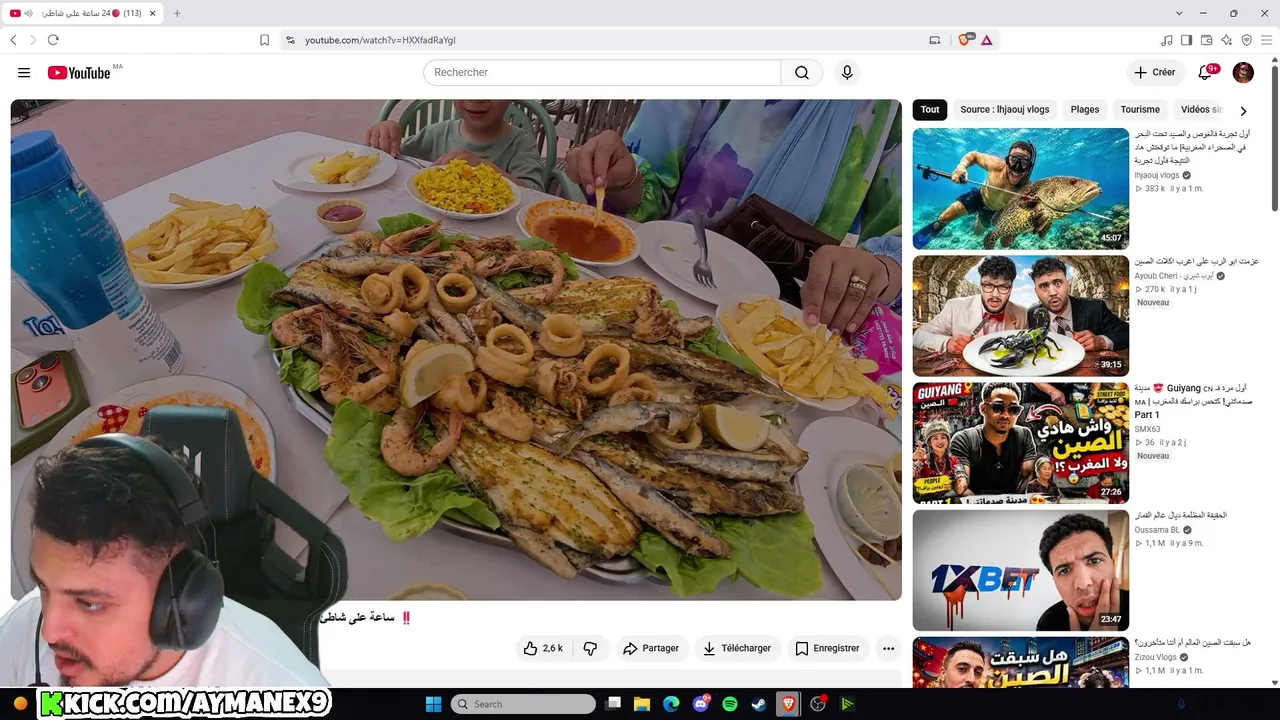Click the address bar URL youtube.com/watch
The image size is (1280, 720).
pyautogui.click(x=380, y=40)
